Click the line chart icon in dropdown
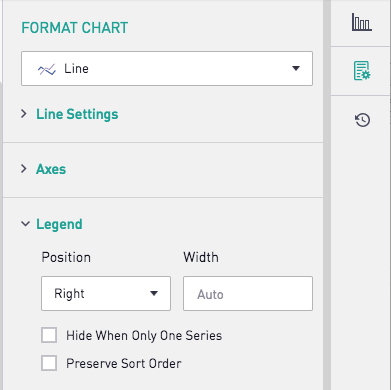 pyautogui.click(x=47, y=69)
